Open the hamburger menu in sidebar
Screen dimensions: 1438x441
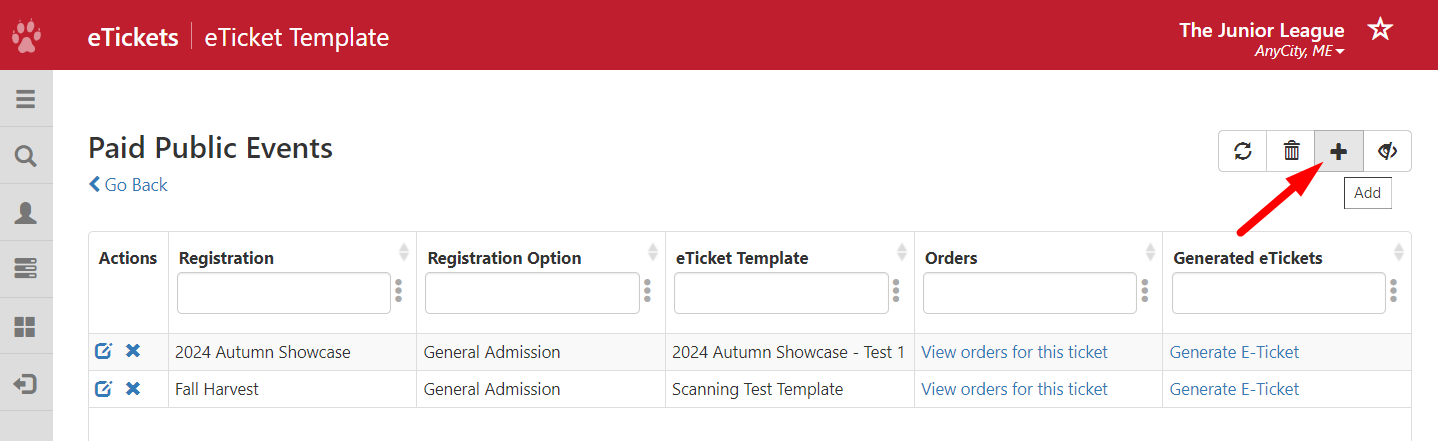click(26, 99)
